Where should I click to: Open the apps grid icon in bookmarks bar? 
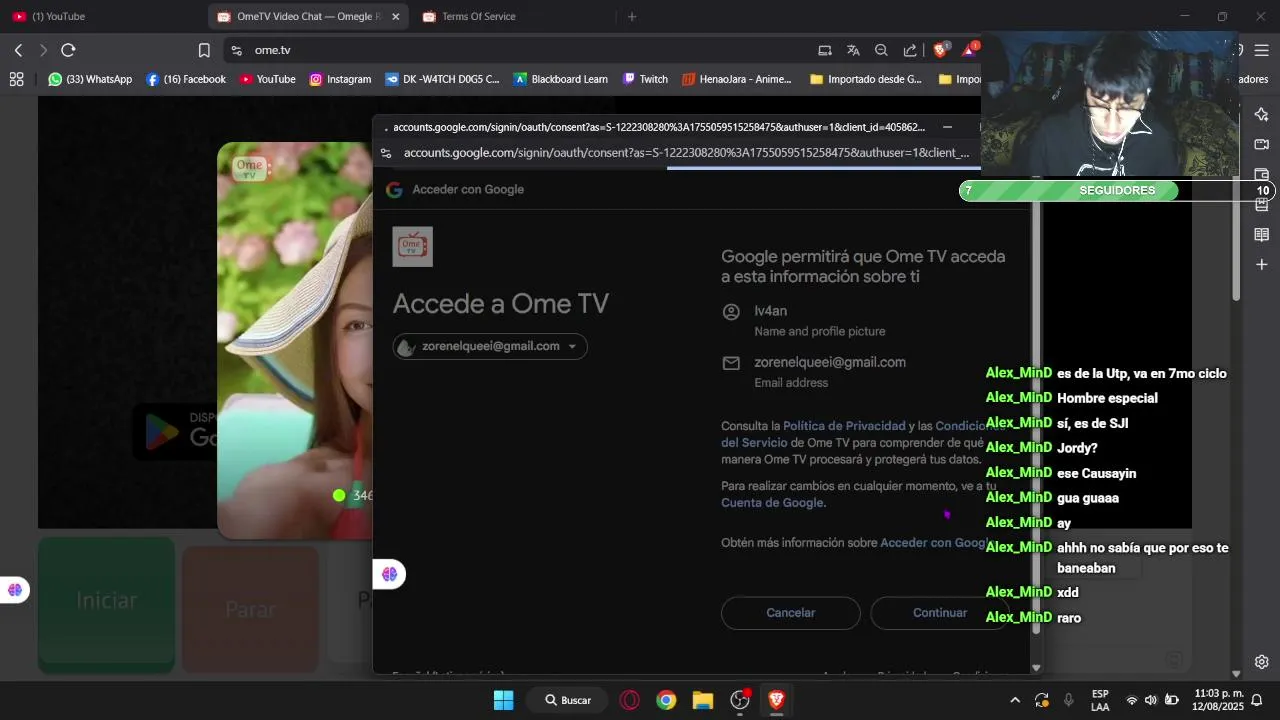(x=16, y=79)
